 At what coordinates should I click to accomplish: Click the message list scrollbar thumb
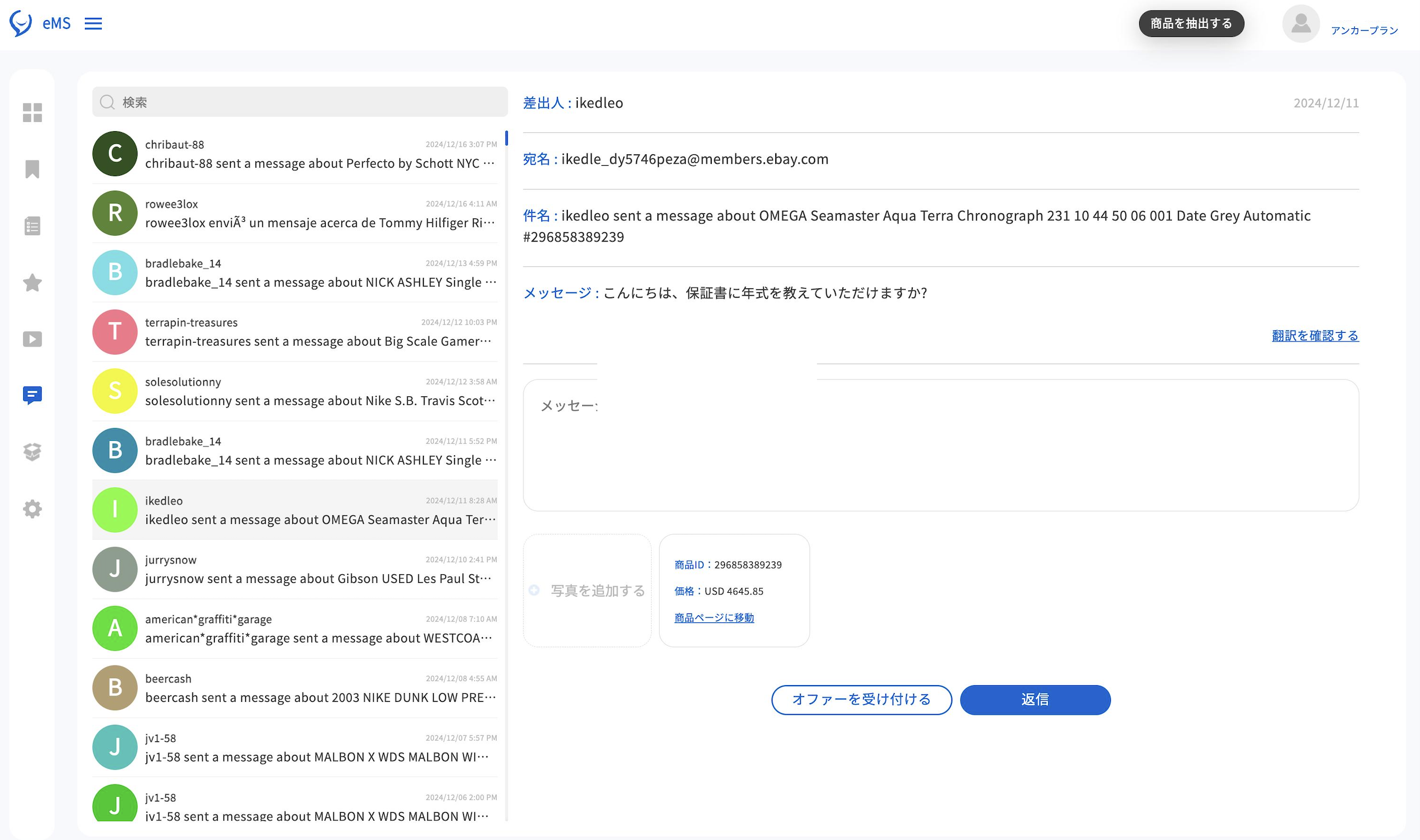[506, 138]
